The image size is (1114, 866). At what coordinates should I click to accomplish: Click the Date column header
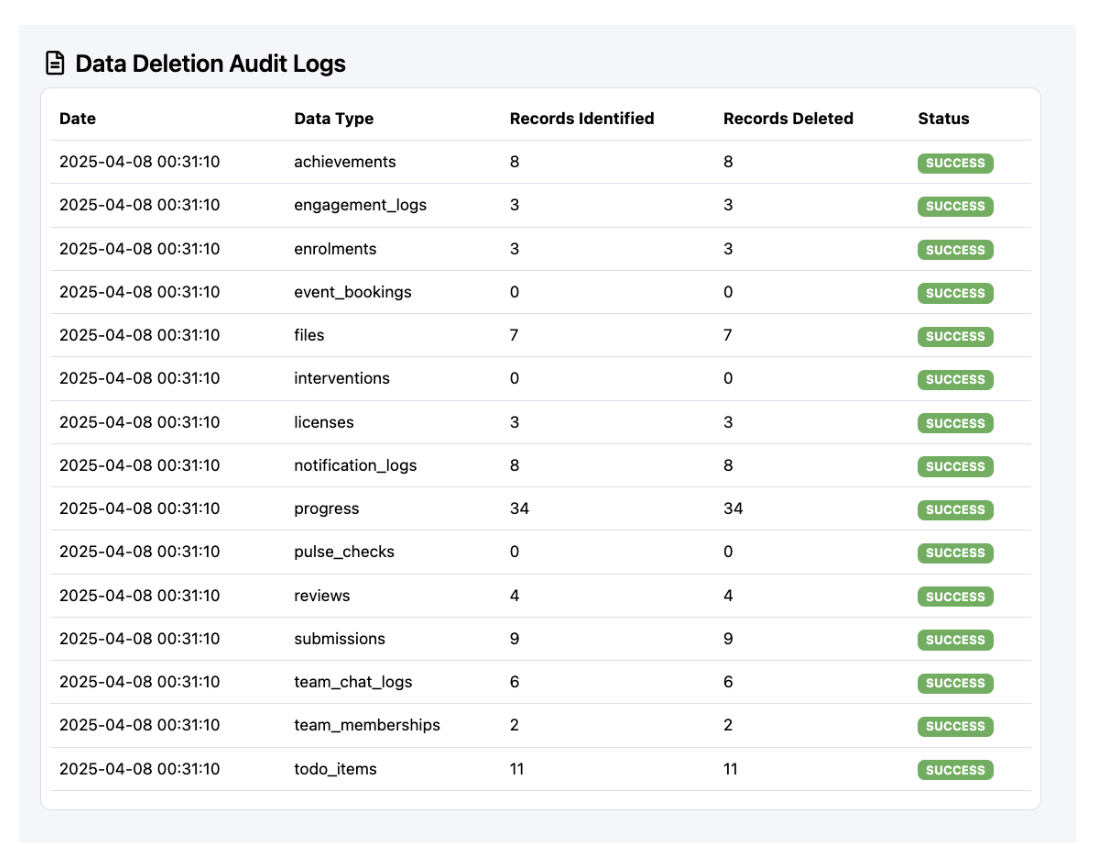pyautogui.click(x=78, y=118)
